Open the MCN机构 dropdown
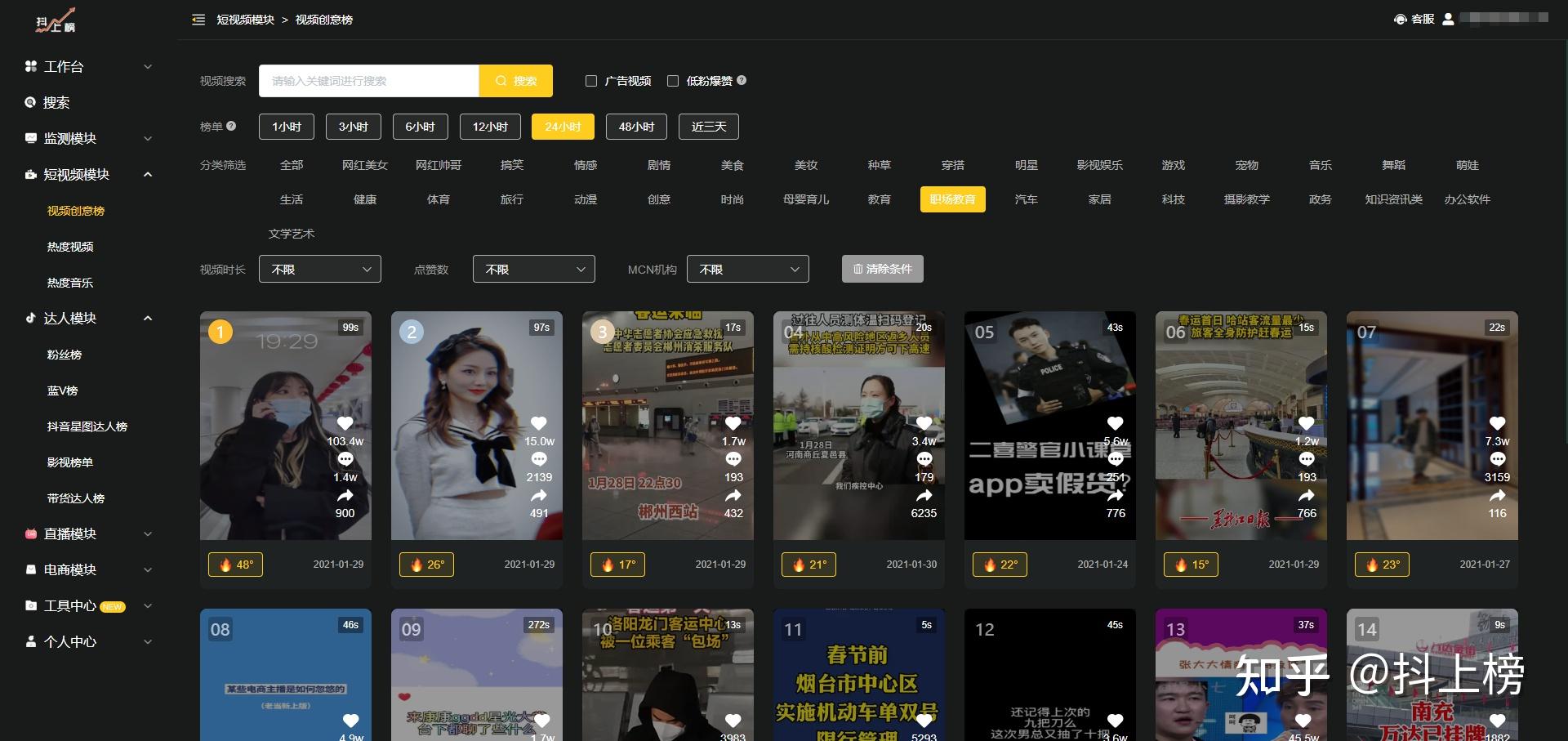This screenshot has height=741, width=1568. pyautogui.click(x=748, y=269)
